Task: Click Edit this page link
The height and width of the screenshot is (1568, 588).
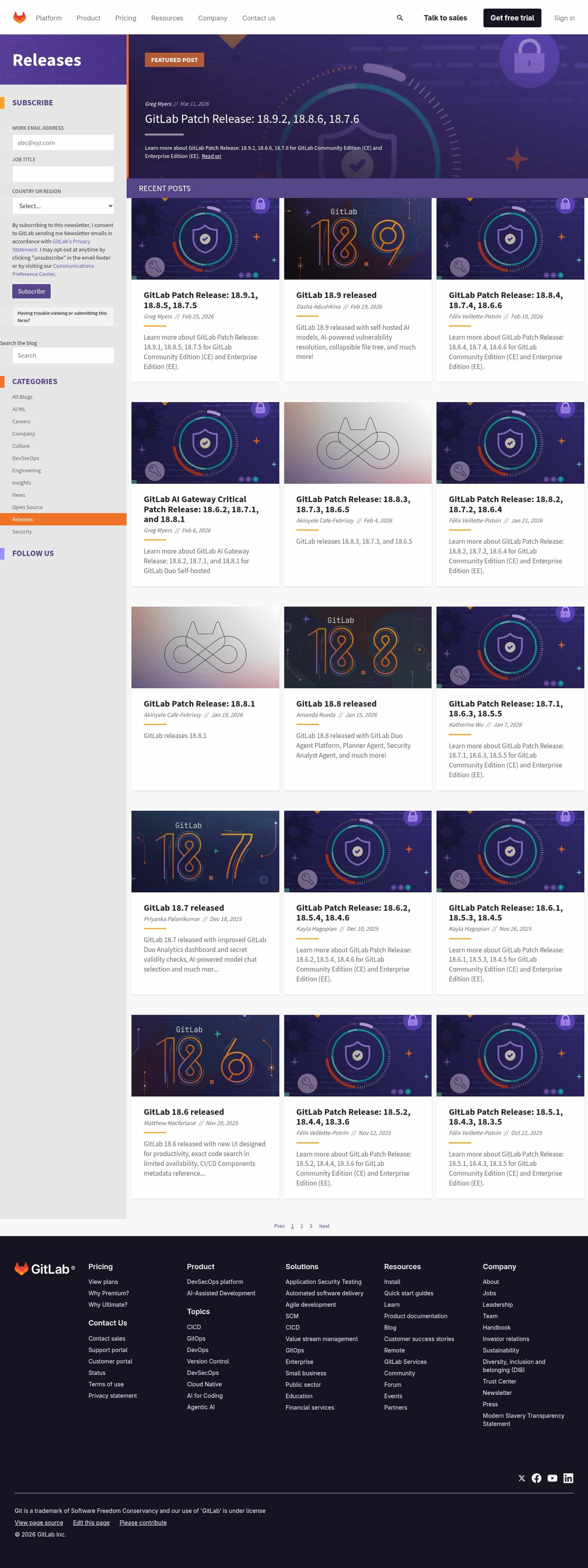Action: pyautogui.click(x=91, y=1522)
